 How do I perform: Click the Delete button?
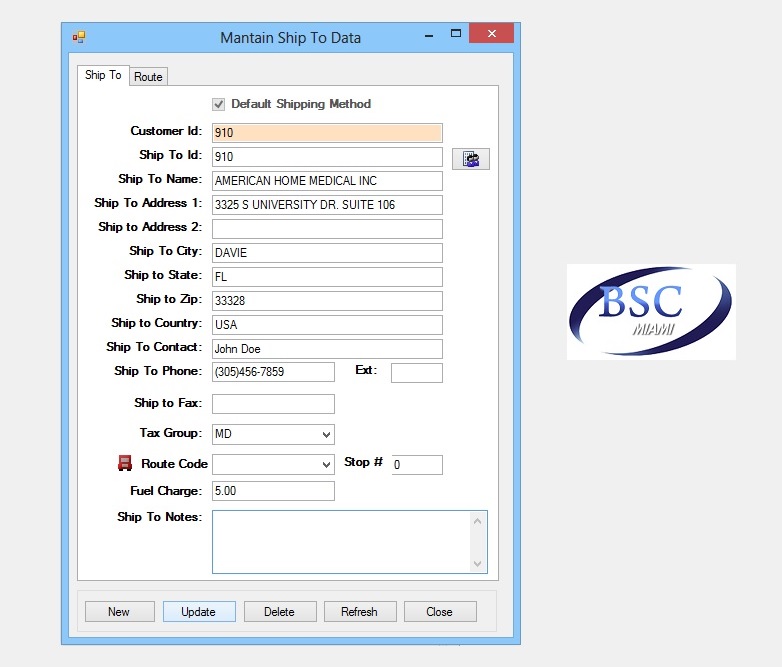280,612
